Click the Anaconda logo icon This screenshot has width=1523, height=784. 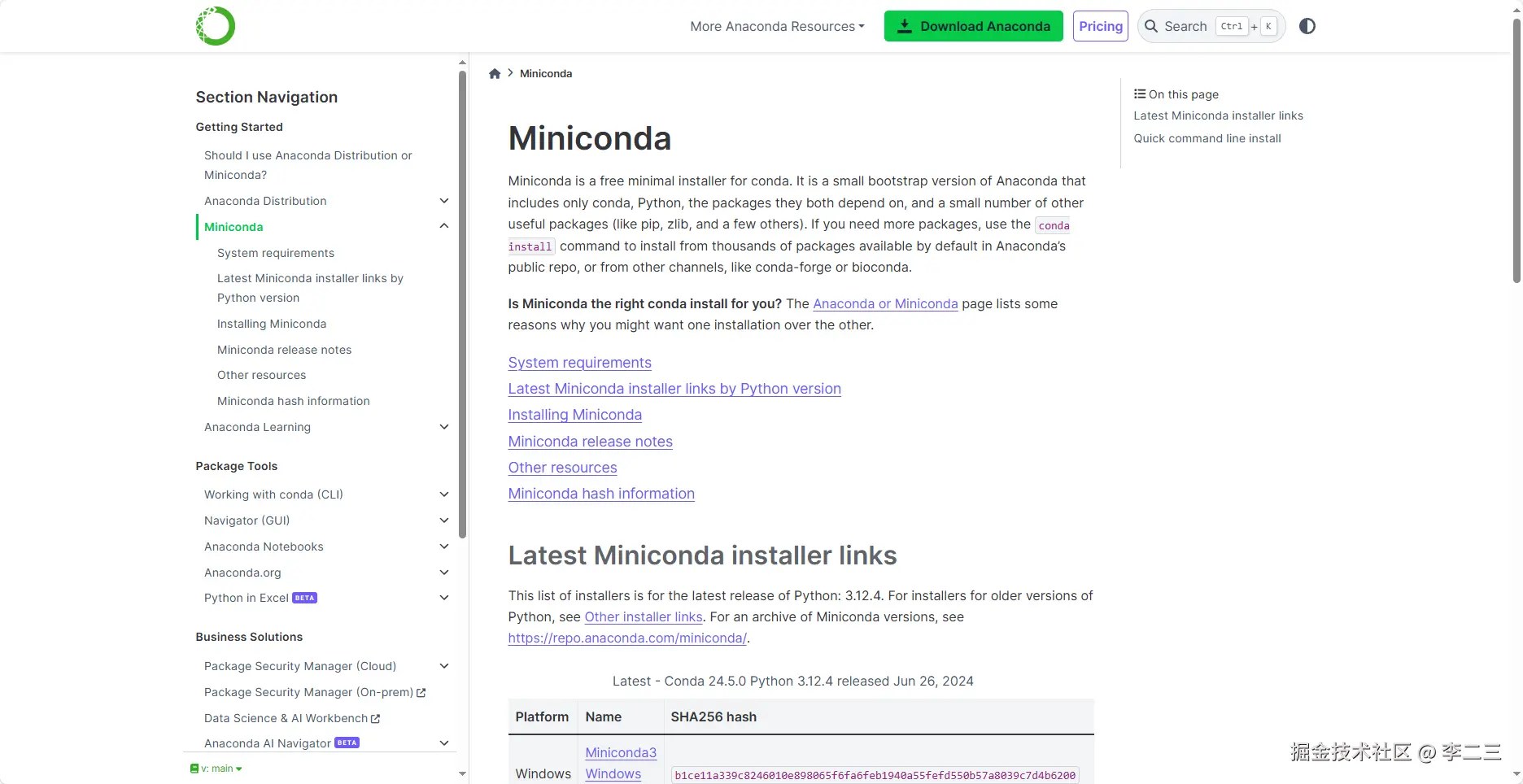[x=216, y=26]
